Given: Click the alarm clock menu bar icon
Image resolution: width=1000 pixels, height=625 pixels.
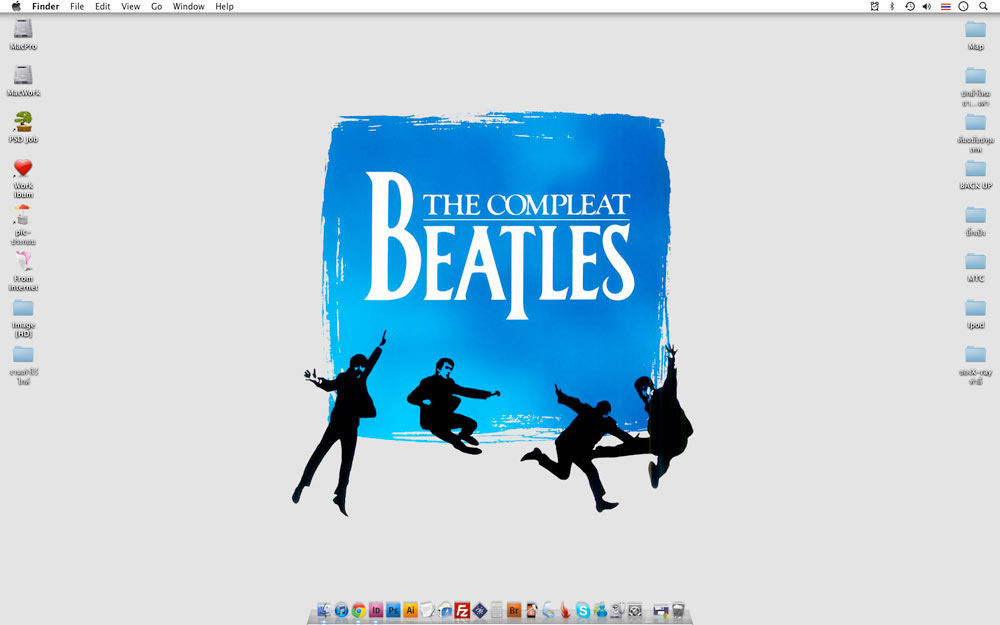Looking at the screenshot, I should coord(874,6).
